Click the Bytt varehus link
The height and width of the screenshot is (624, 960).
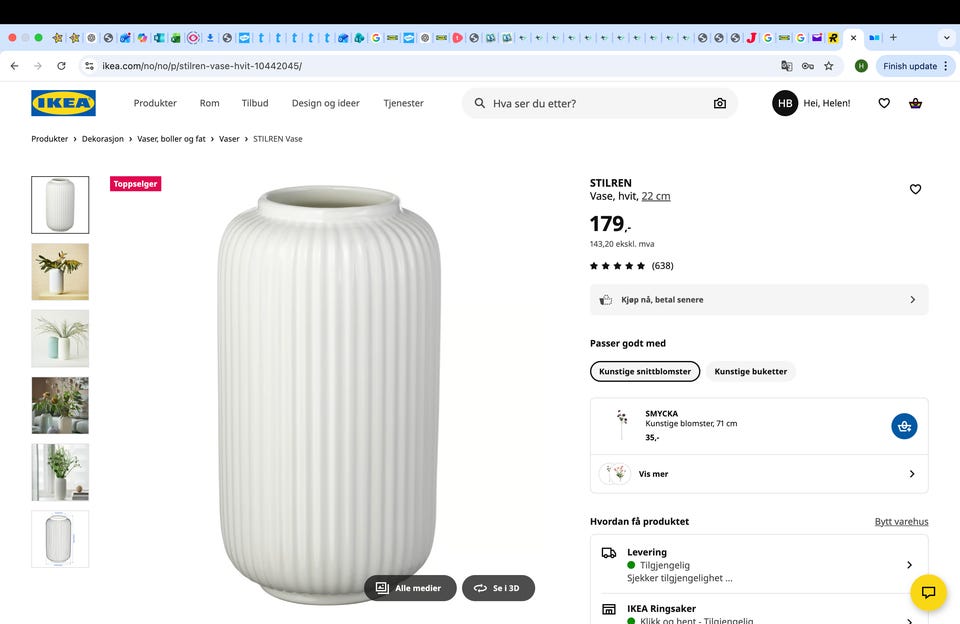point(901,522)
